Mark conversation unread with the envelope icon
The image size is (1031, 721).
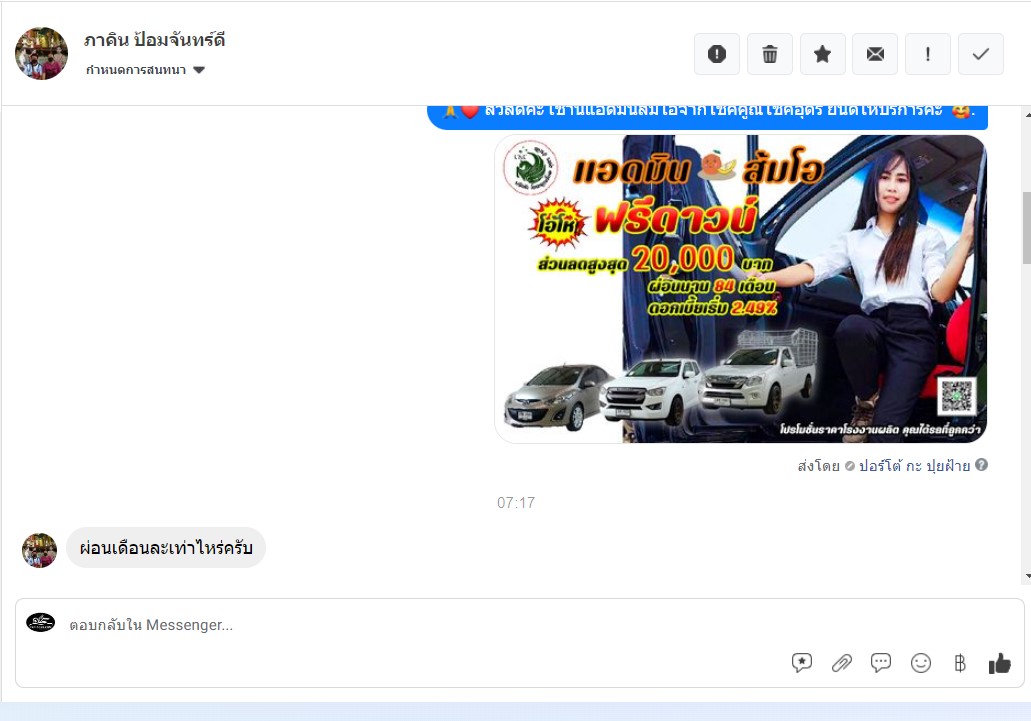pos(875,54)
